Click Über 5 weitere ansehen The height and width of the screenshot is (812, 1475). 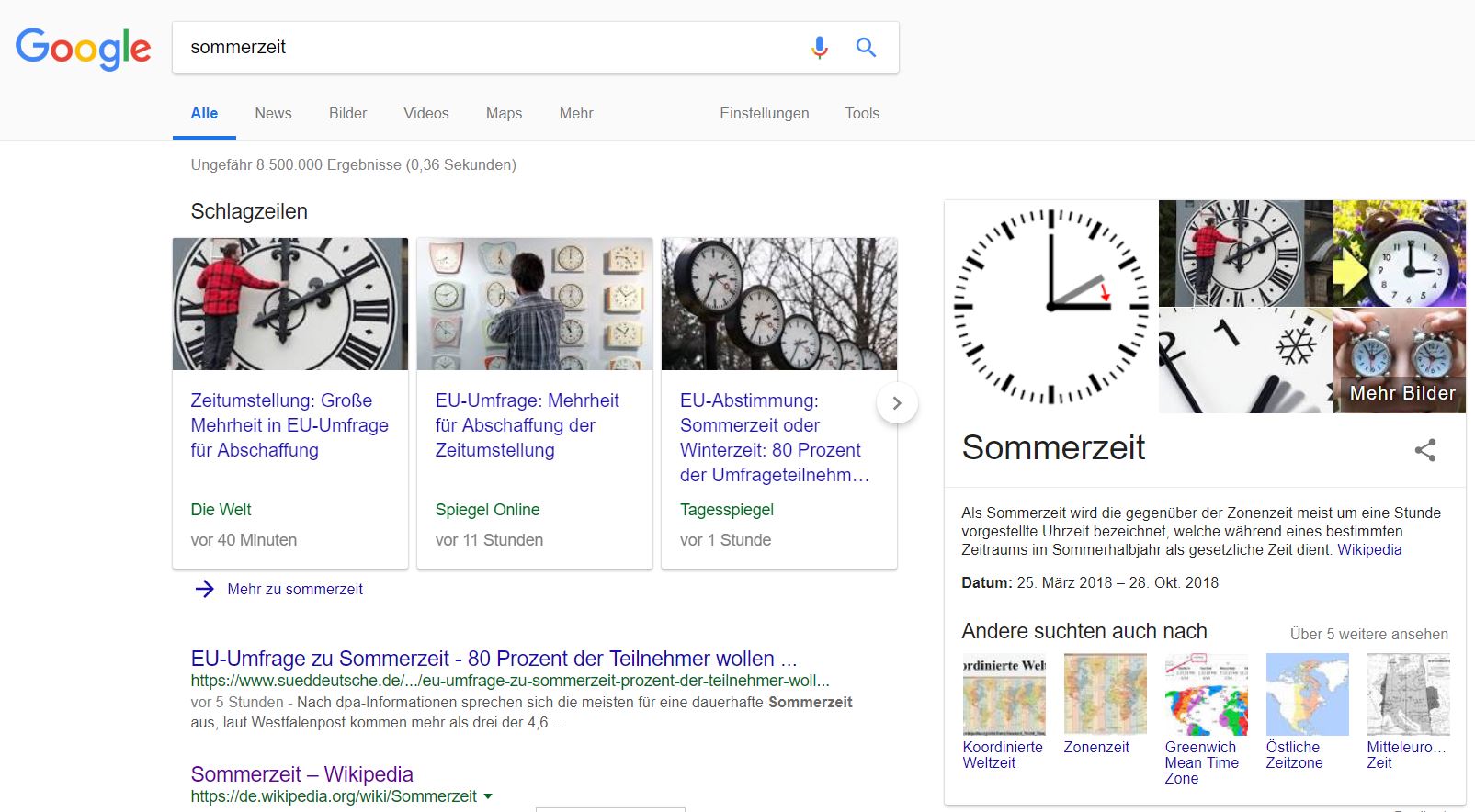click(1368, 634)
